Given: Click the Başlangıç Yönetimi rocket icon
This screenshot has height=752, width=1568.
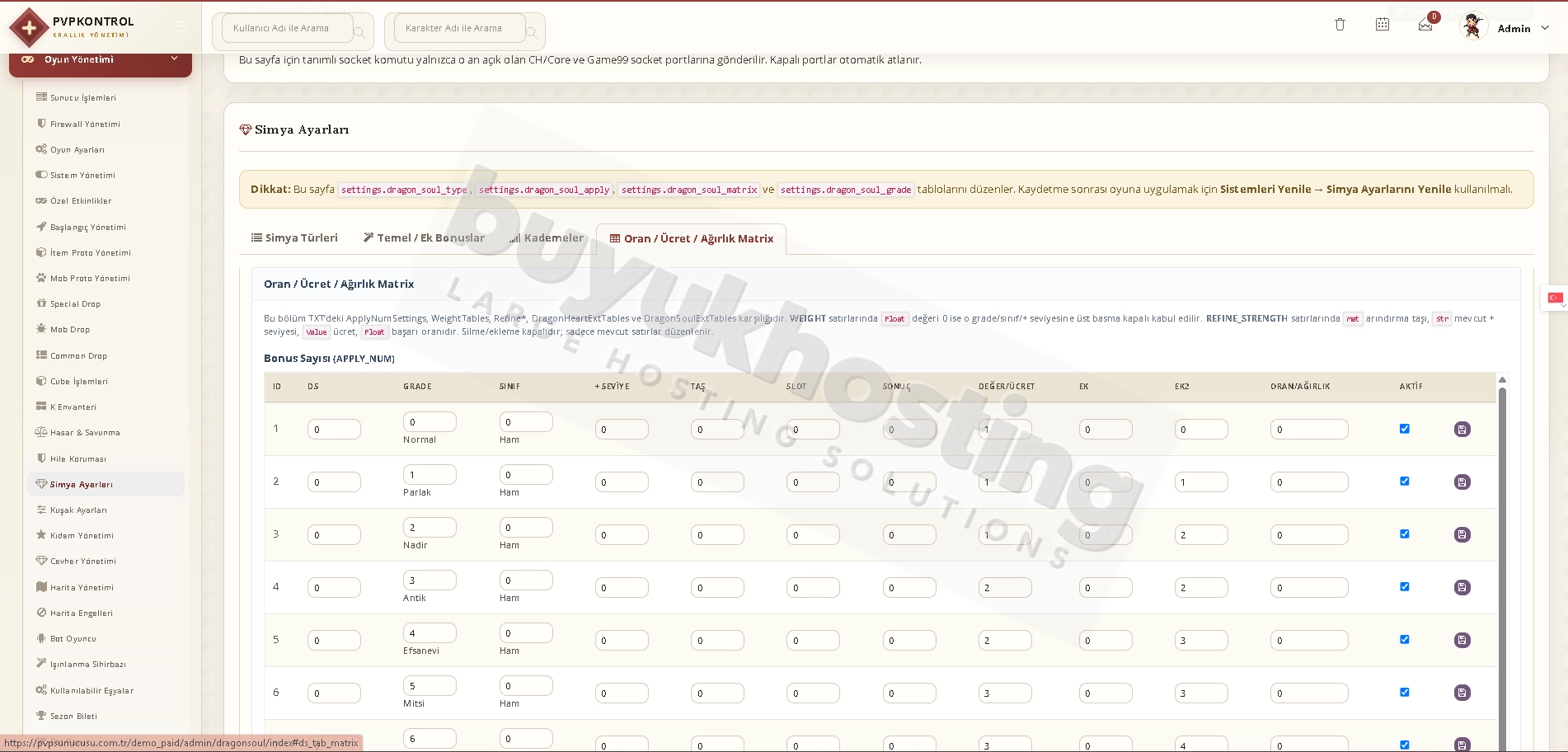Looking at the screenshot, I should pyautogui.click(x=41, y=227).
